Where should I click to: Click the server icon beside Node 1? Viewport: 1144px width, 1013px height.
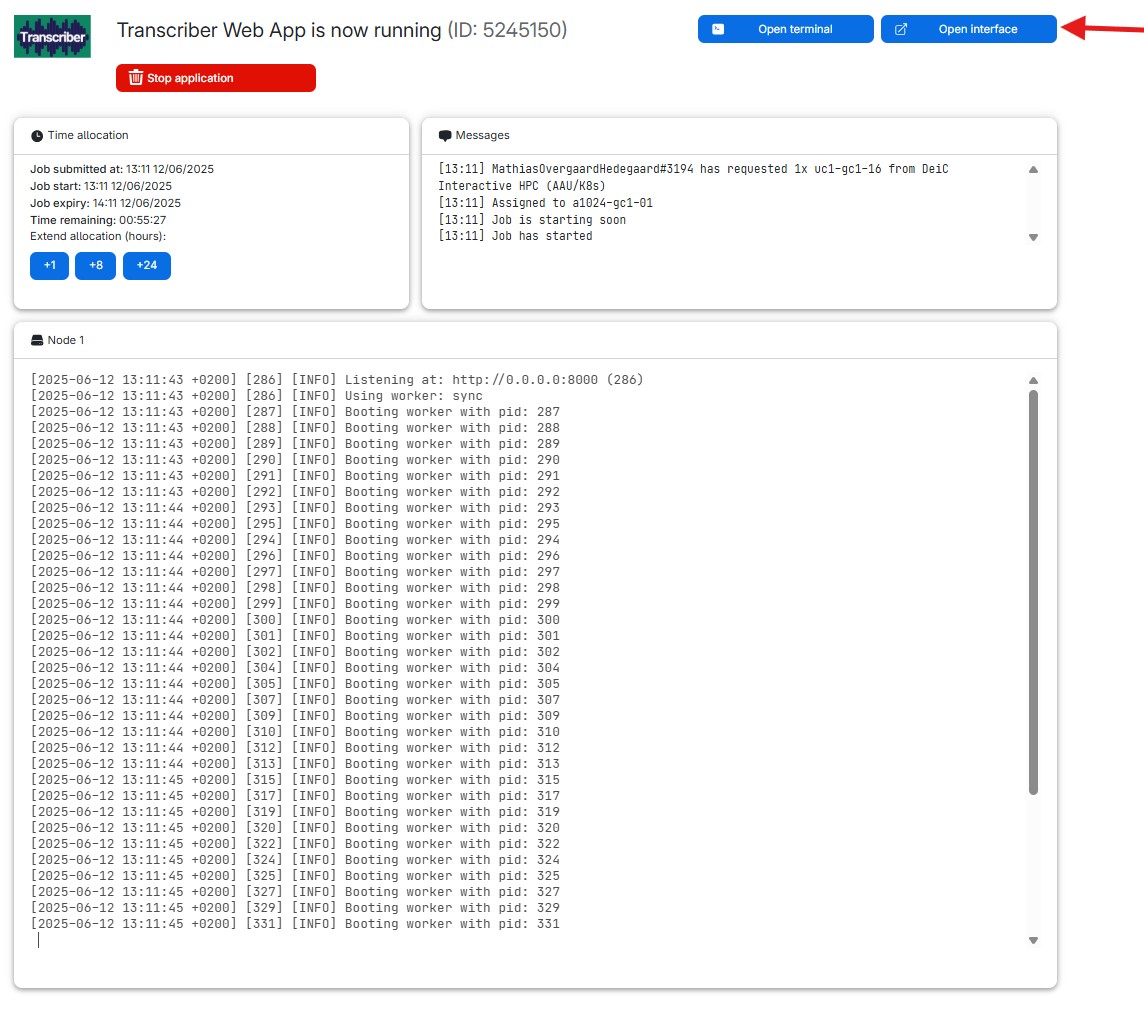pyautogui.click(x=37, y=341)
